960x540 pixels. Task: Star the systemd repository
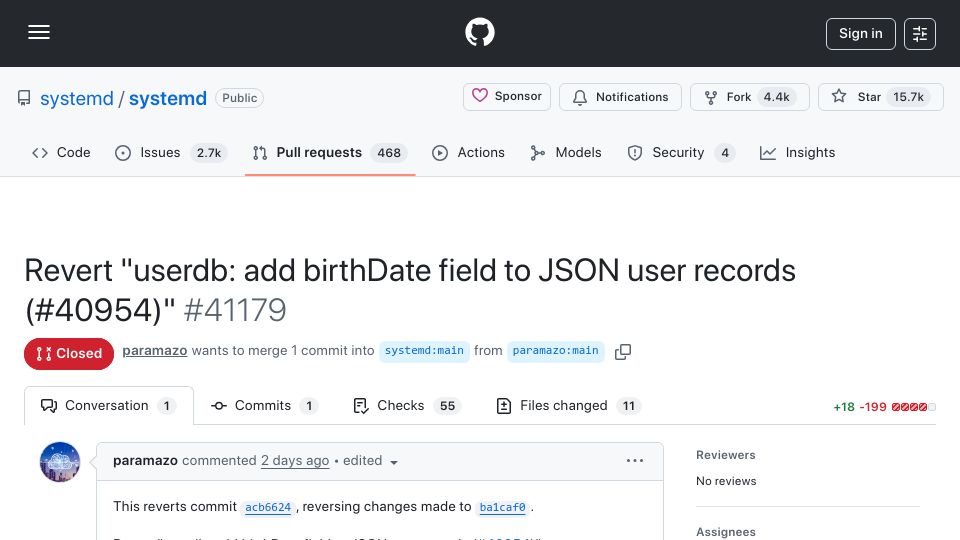tap(880, 97)
